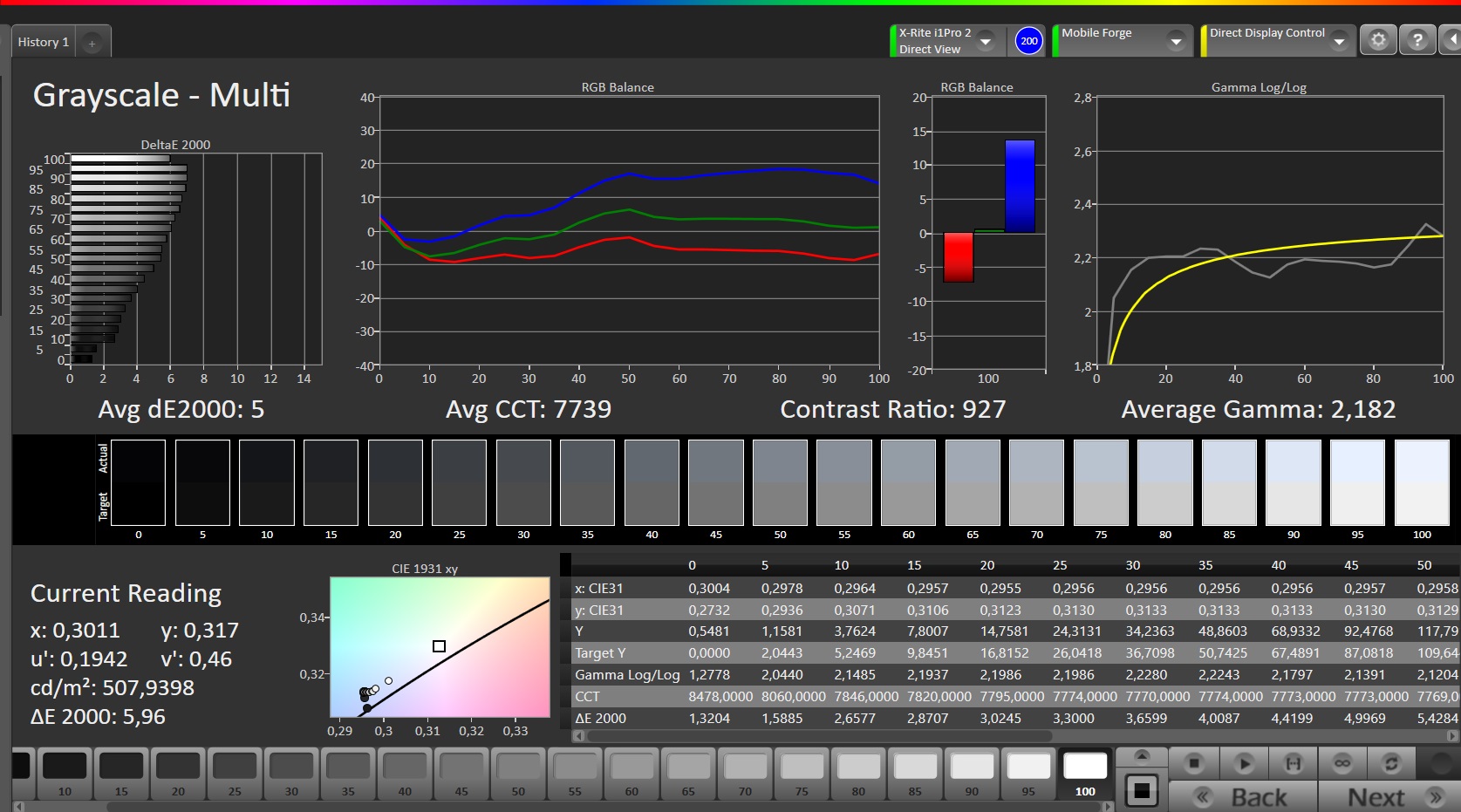Click the CIE 1931 xy target square marker
This screenshot has width=1461, height=812.
[440, 646]
